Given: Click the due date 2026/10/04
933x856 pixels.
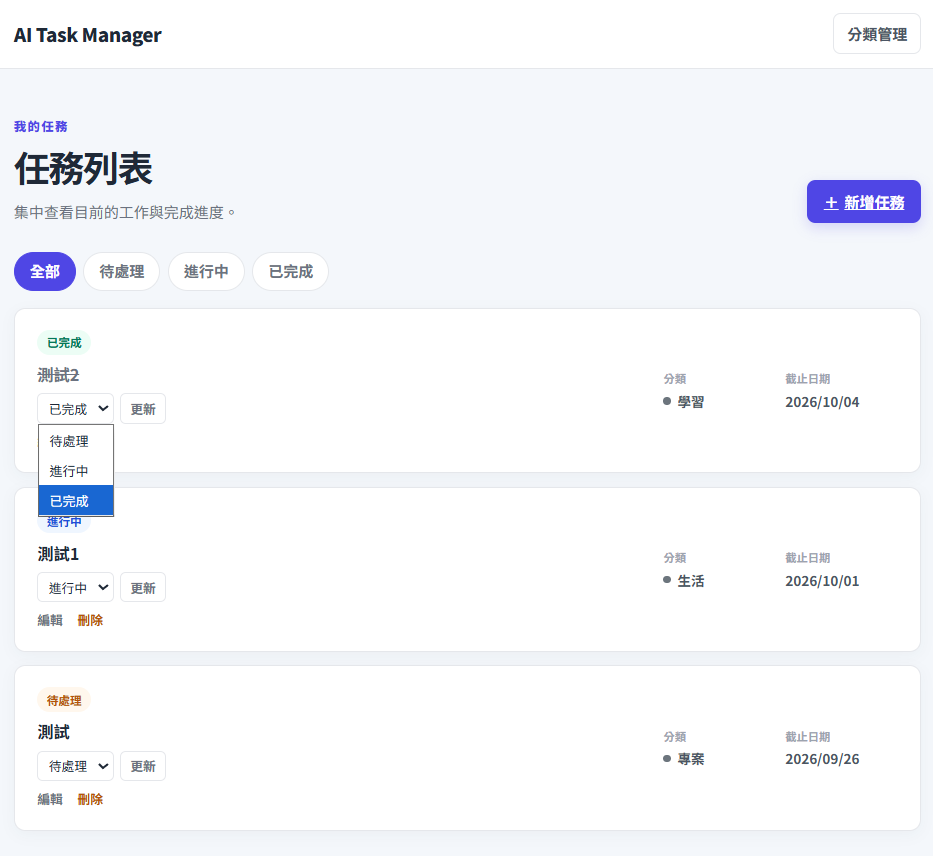Looking at the screenshot, I should 822,402.
